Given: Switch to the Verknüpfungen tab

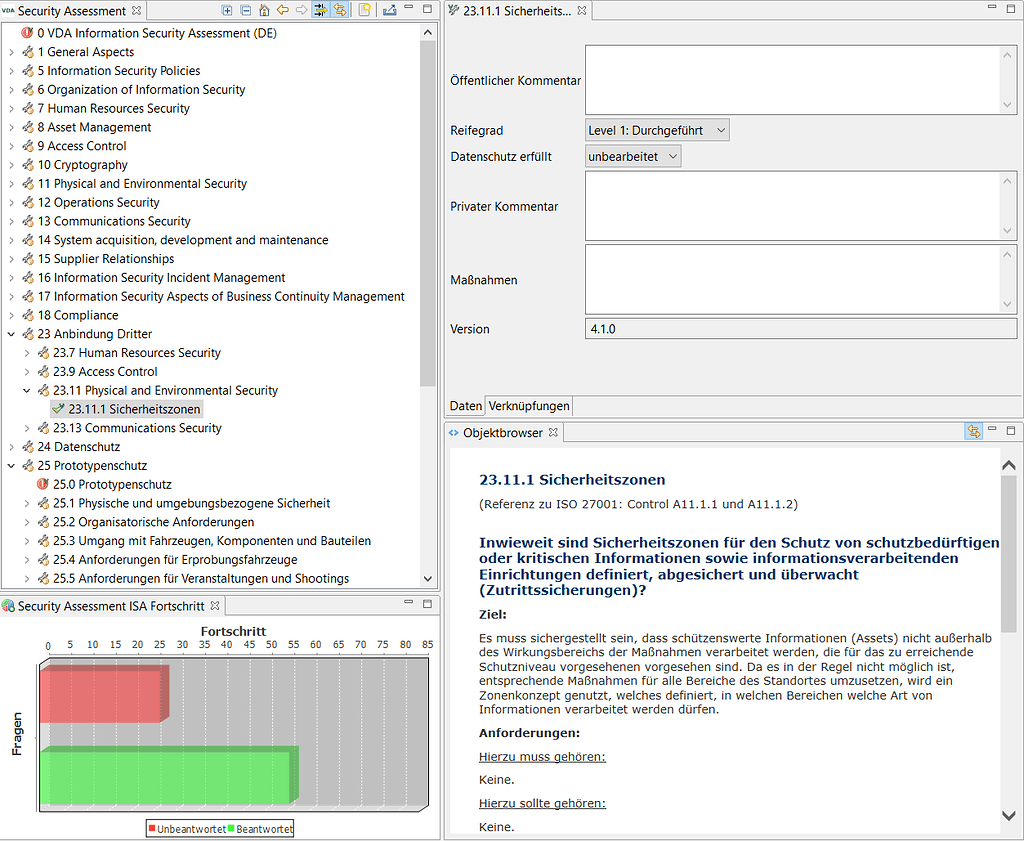Looking at the screenshot, I should [528, 406].
